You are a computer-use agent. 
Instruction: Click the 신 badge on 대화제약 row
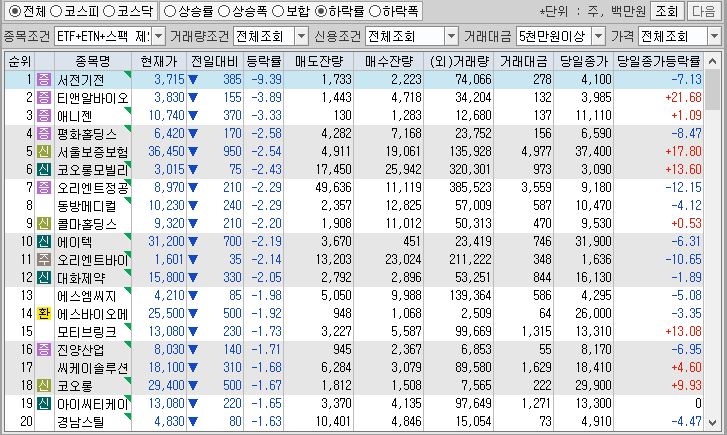[44, 277]
